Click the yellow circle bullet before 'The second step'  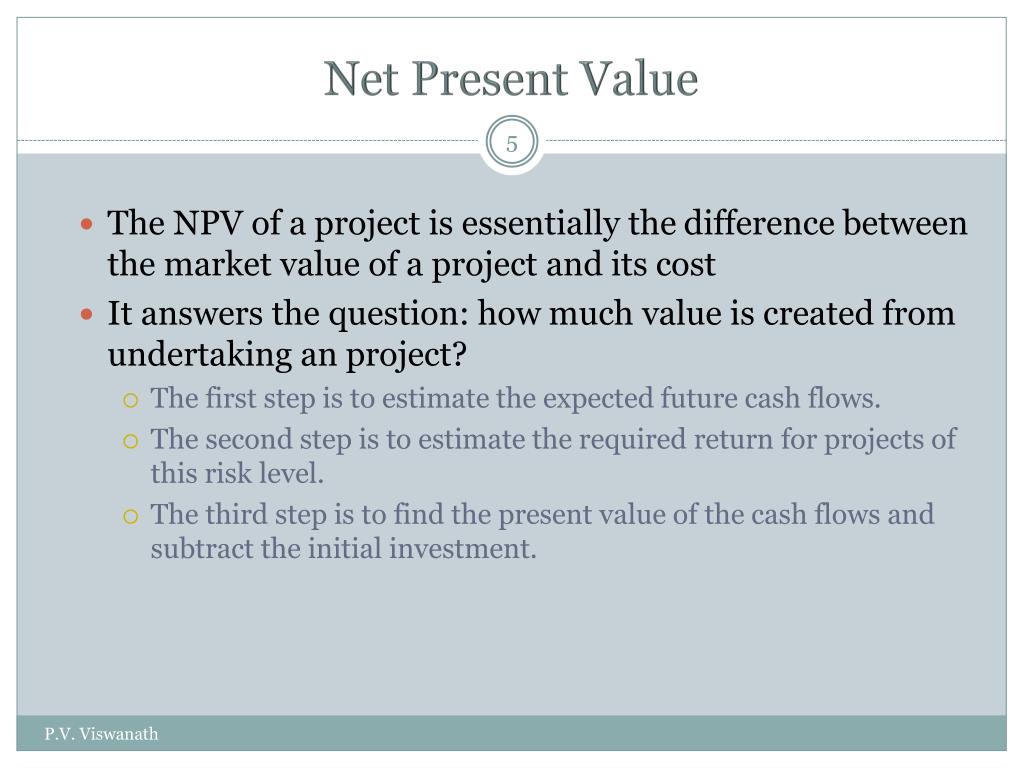[131, 441]
